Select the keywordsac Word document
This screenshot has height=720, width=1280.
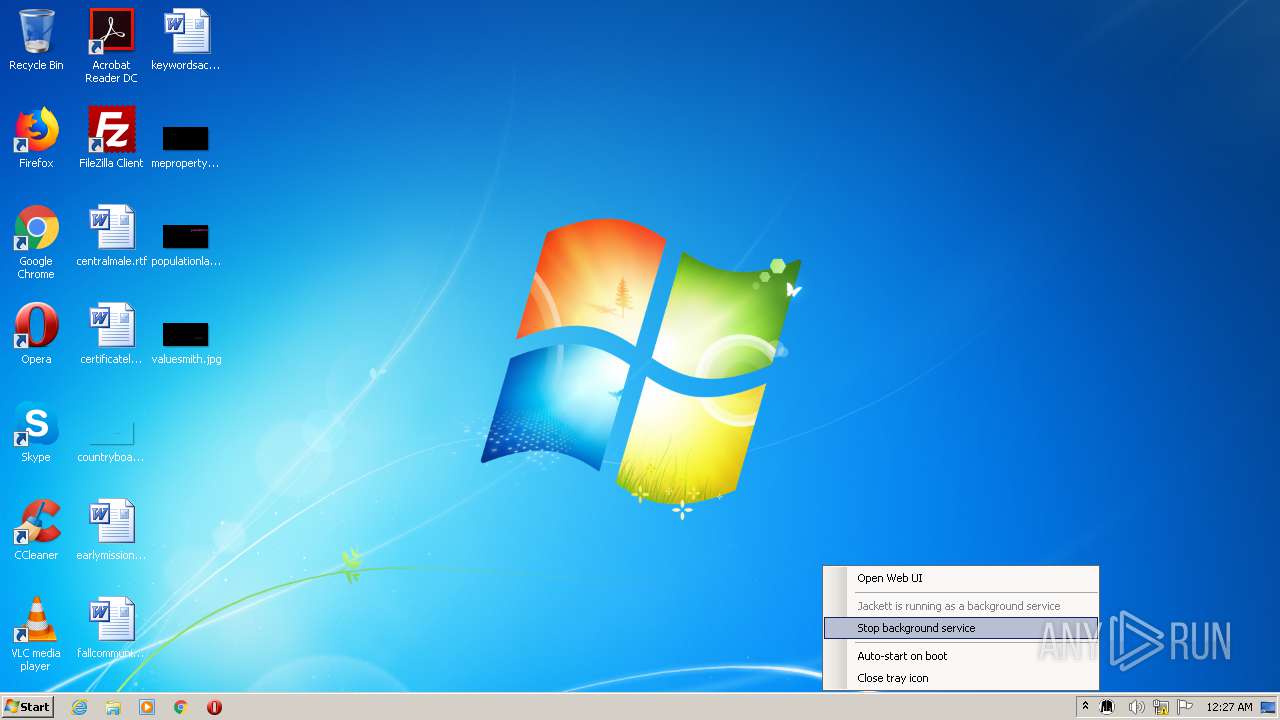point(186,40)
